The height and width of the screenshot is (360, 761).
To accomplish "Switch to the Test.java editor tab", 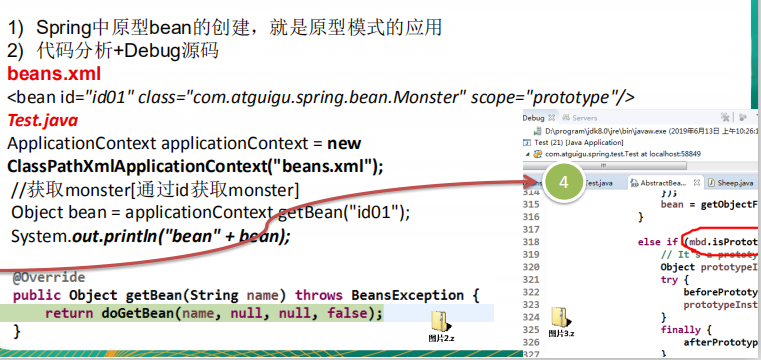I will coord(599,183).
